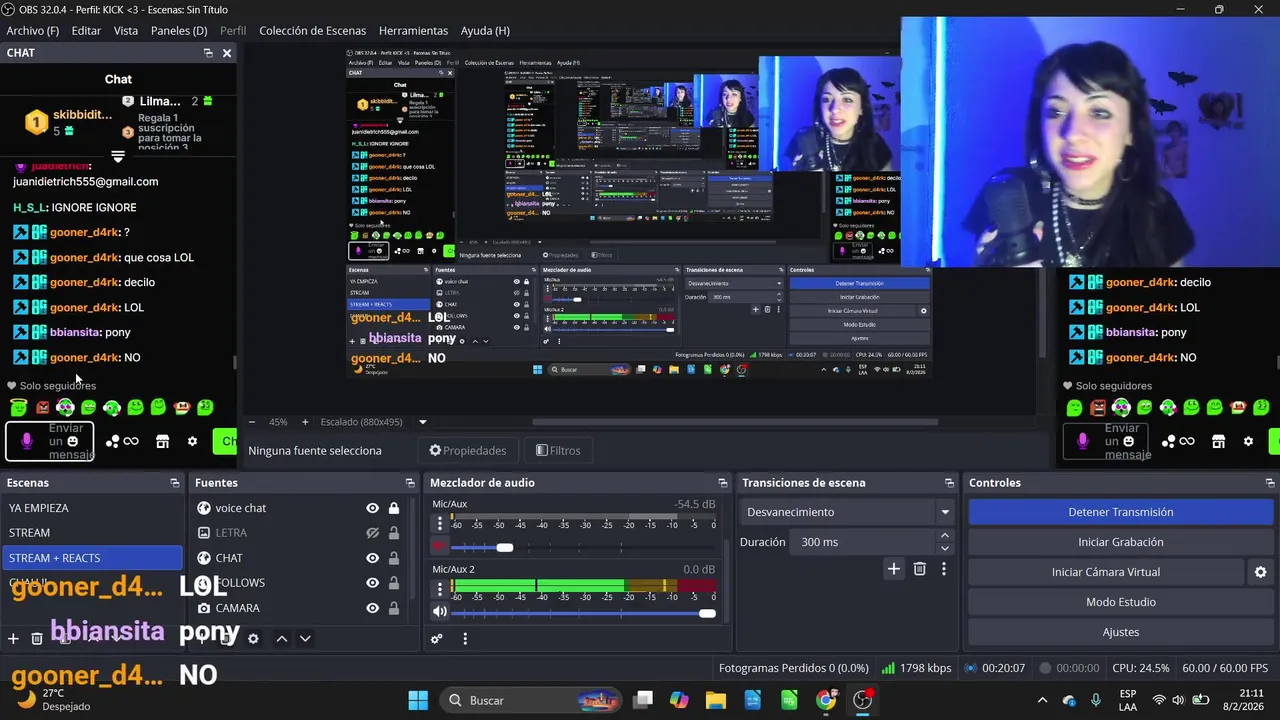Float the Escenas panel

[175, 483]
